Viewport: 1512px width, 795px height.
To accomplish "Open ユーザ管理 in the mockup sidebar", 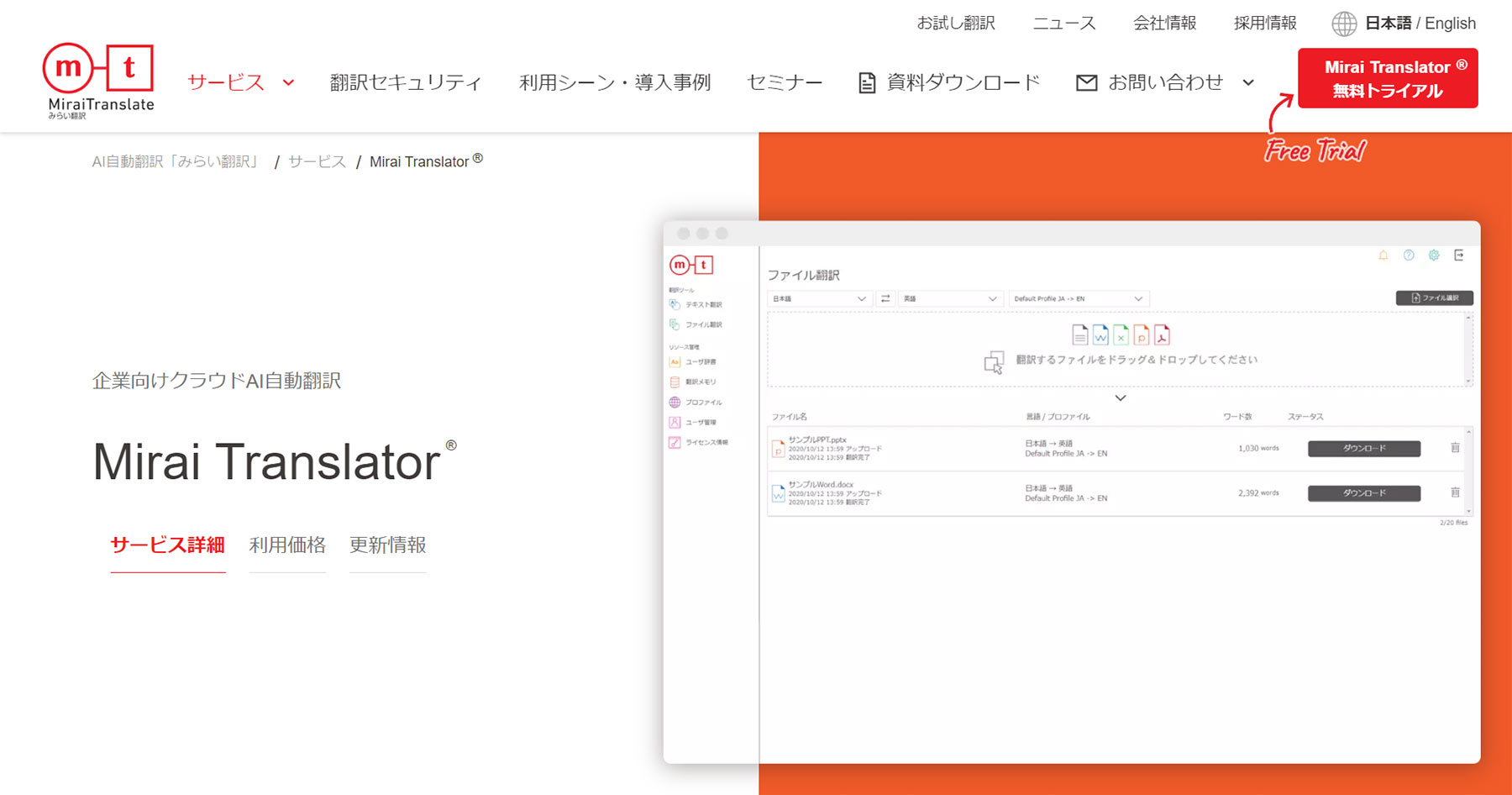I will coord(693,422).
